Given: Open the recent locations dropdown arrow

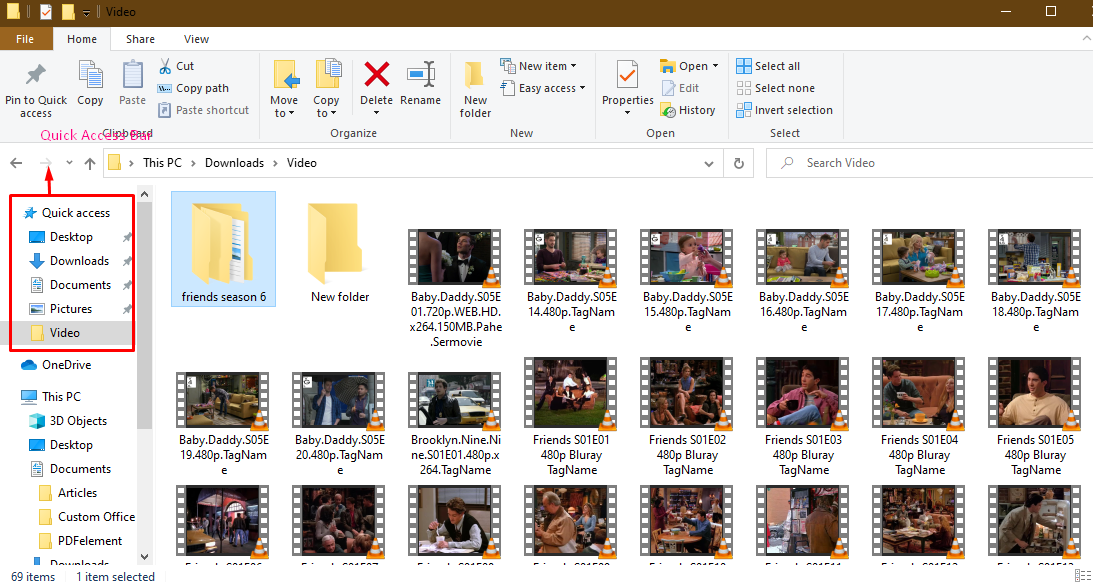Looking at the screenshot, I should pyautogui.click(x=69, y=163).
